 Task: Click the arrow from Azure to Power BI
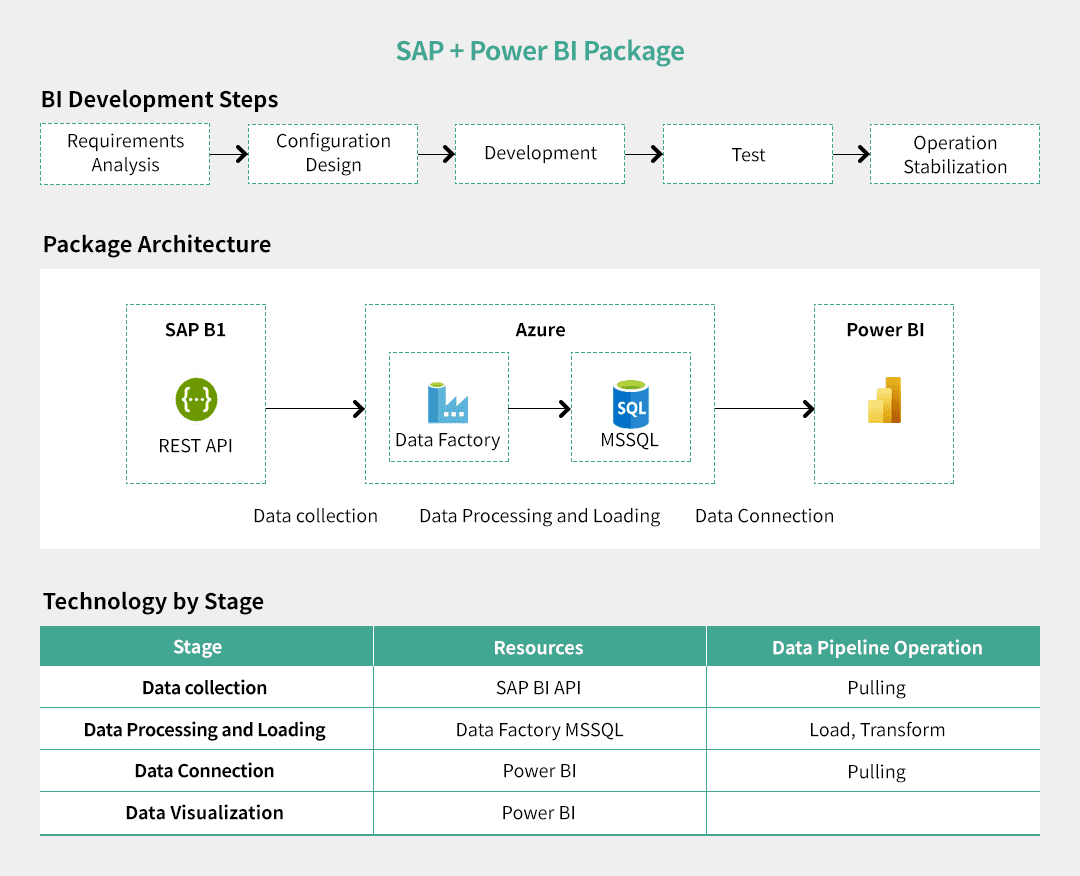click(764, 408)
